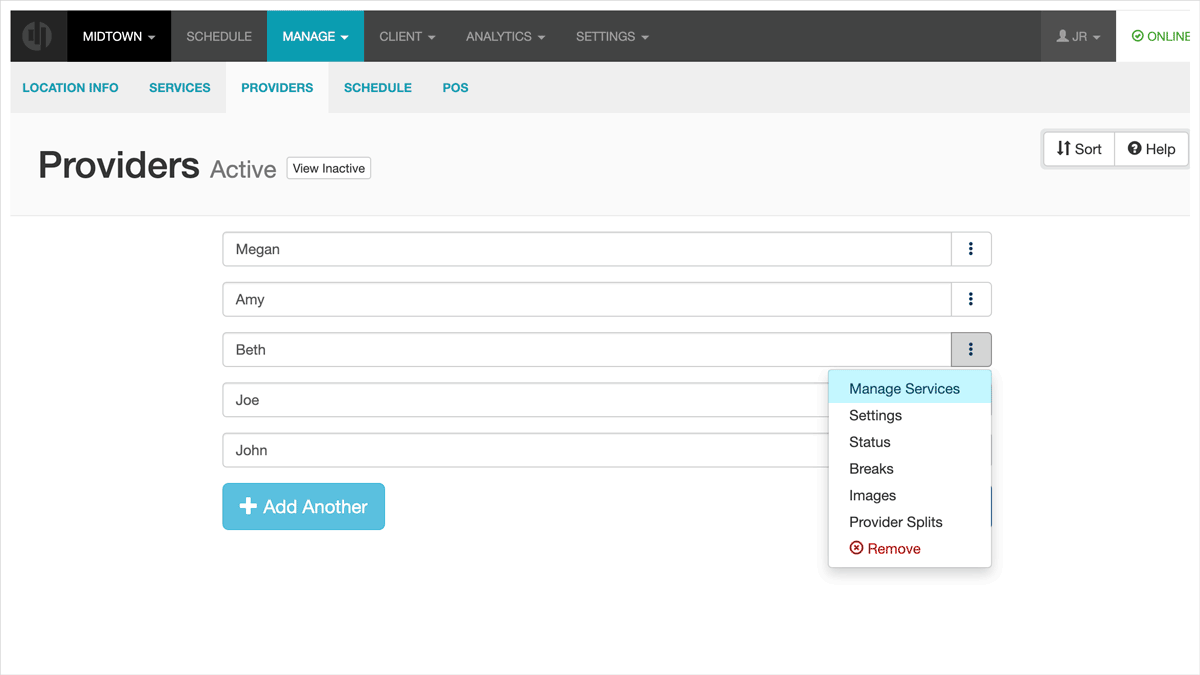The image size is (1200, 675).
Task: Open the Settings navigation dropdown
Action: coord(612,36)
